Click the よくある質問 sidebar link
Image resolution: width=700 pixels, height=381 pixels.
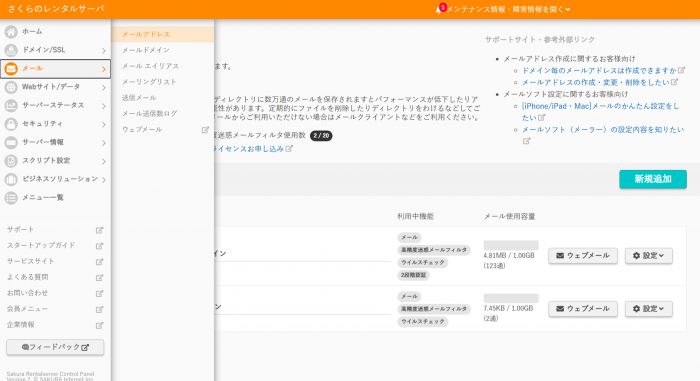(27, 277)
